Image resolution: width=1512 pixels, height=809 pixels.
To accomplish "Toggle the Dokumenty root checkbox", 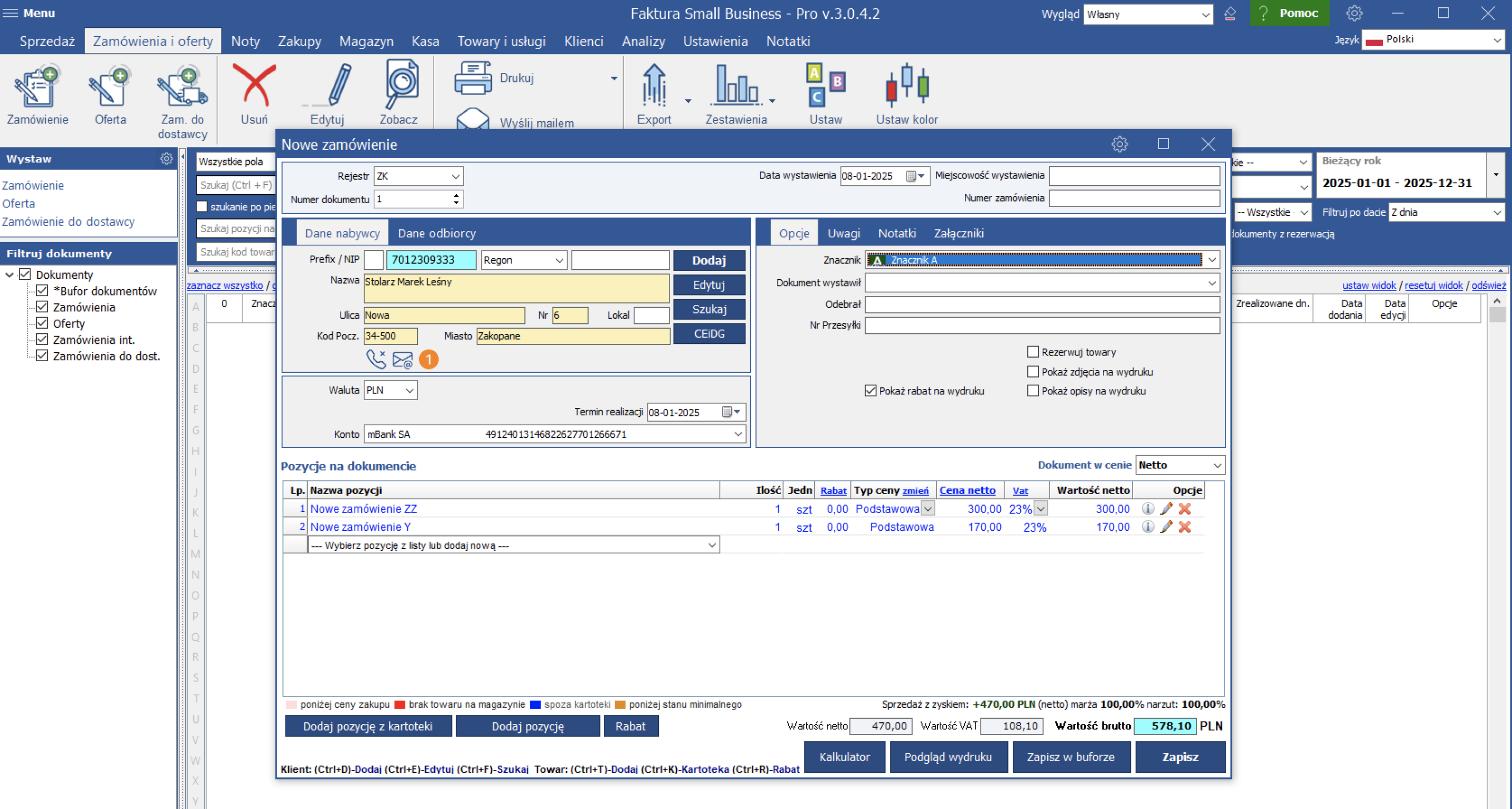I will point(25,274).
